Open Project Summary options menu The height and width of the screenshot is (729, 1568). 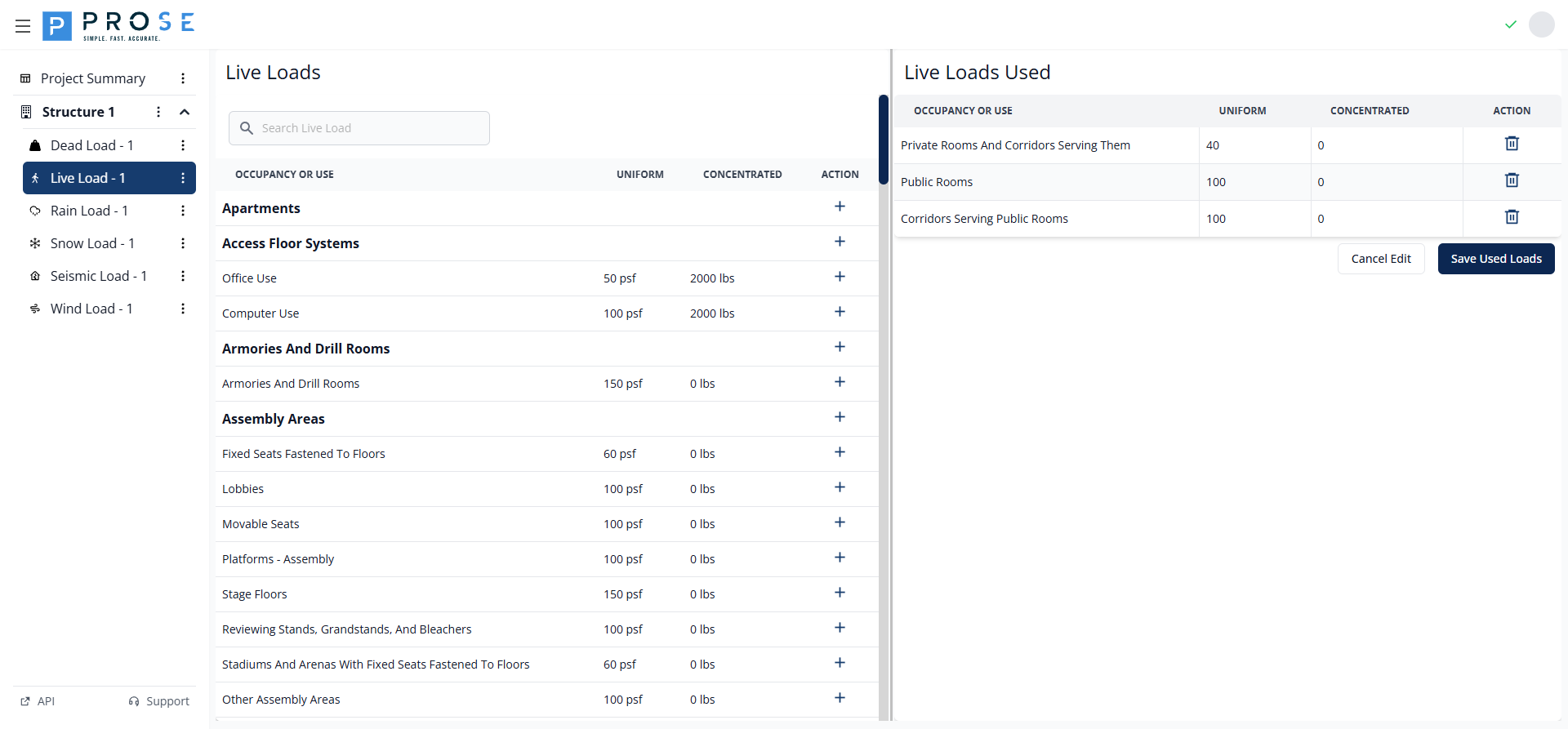(x=183, y=78)
